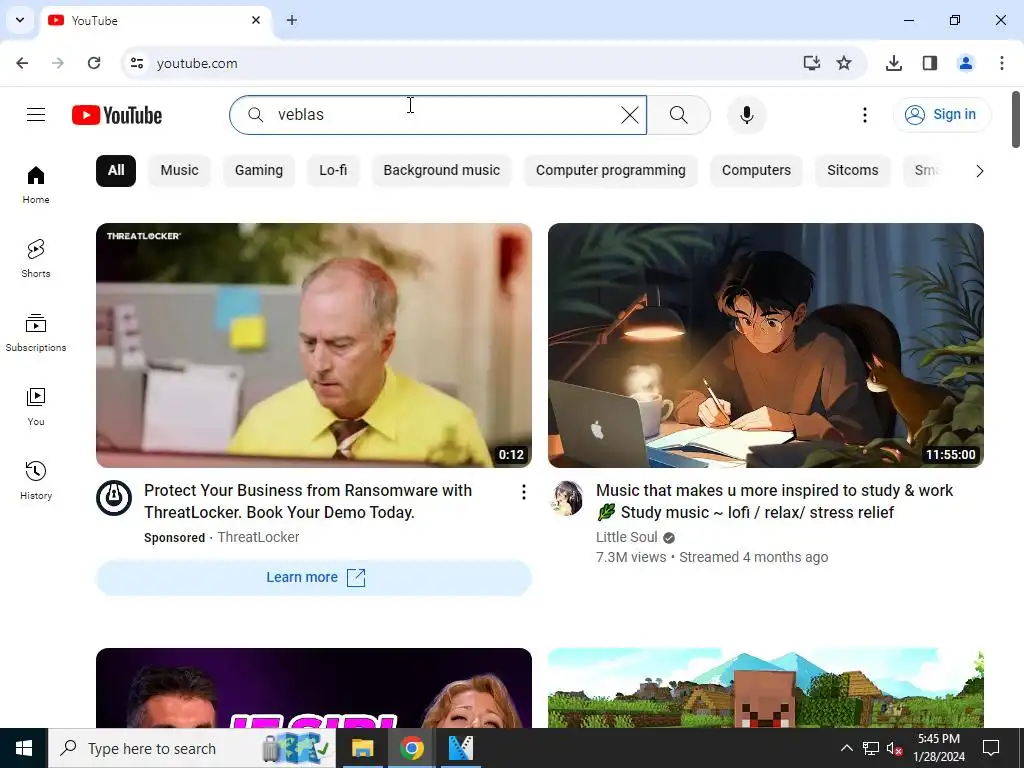Click the ThreatLocker channel avatar
This screenshot has width=1024, height=768.
(x=114, y=498)
